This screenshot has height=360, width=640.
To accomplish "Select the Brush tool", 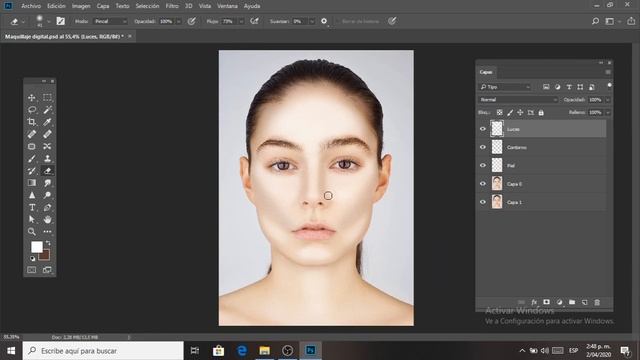I will click(31, 159).
